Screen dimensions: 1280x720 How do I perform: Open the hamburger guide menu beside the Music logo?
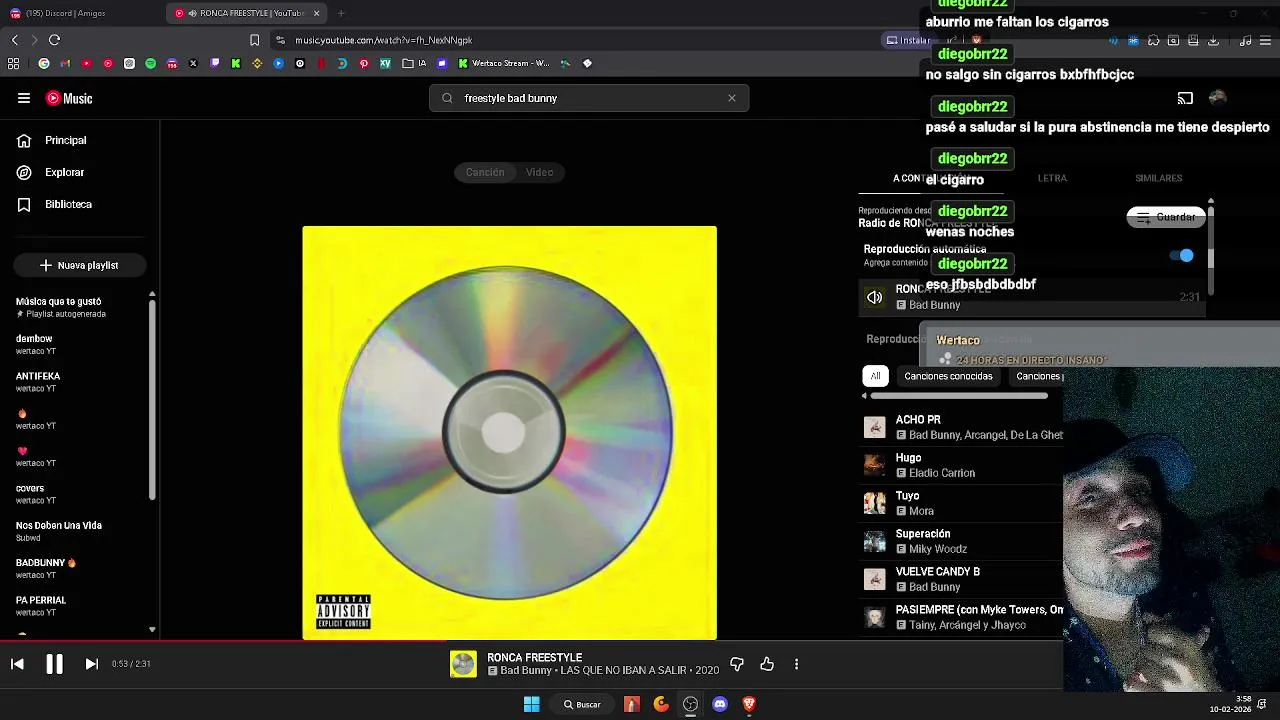coord(24,98)
